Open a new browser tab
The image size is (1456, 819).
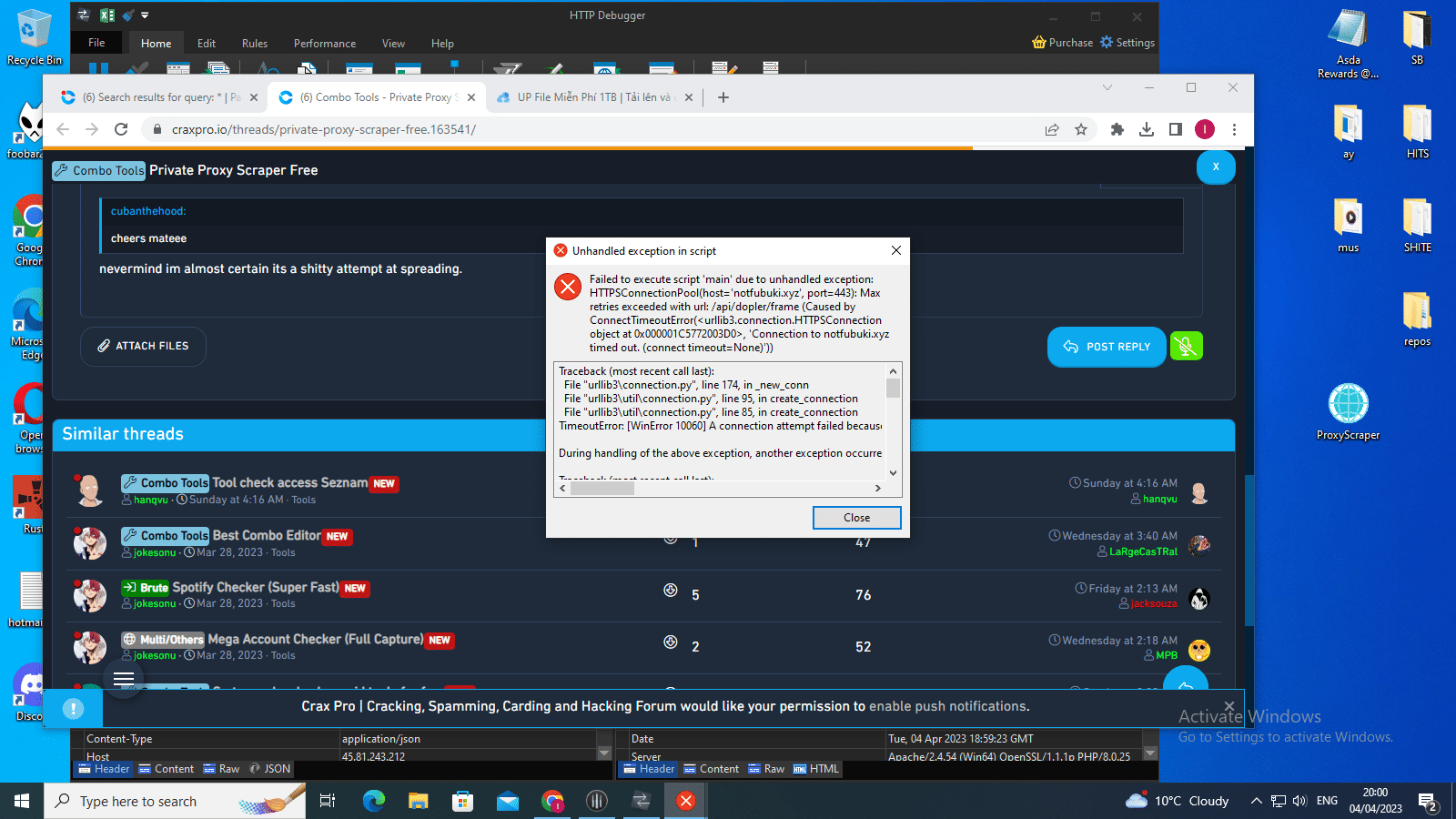click(x=723, y=97)
